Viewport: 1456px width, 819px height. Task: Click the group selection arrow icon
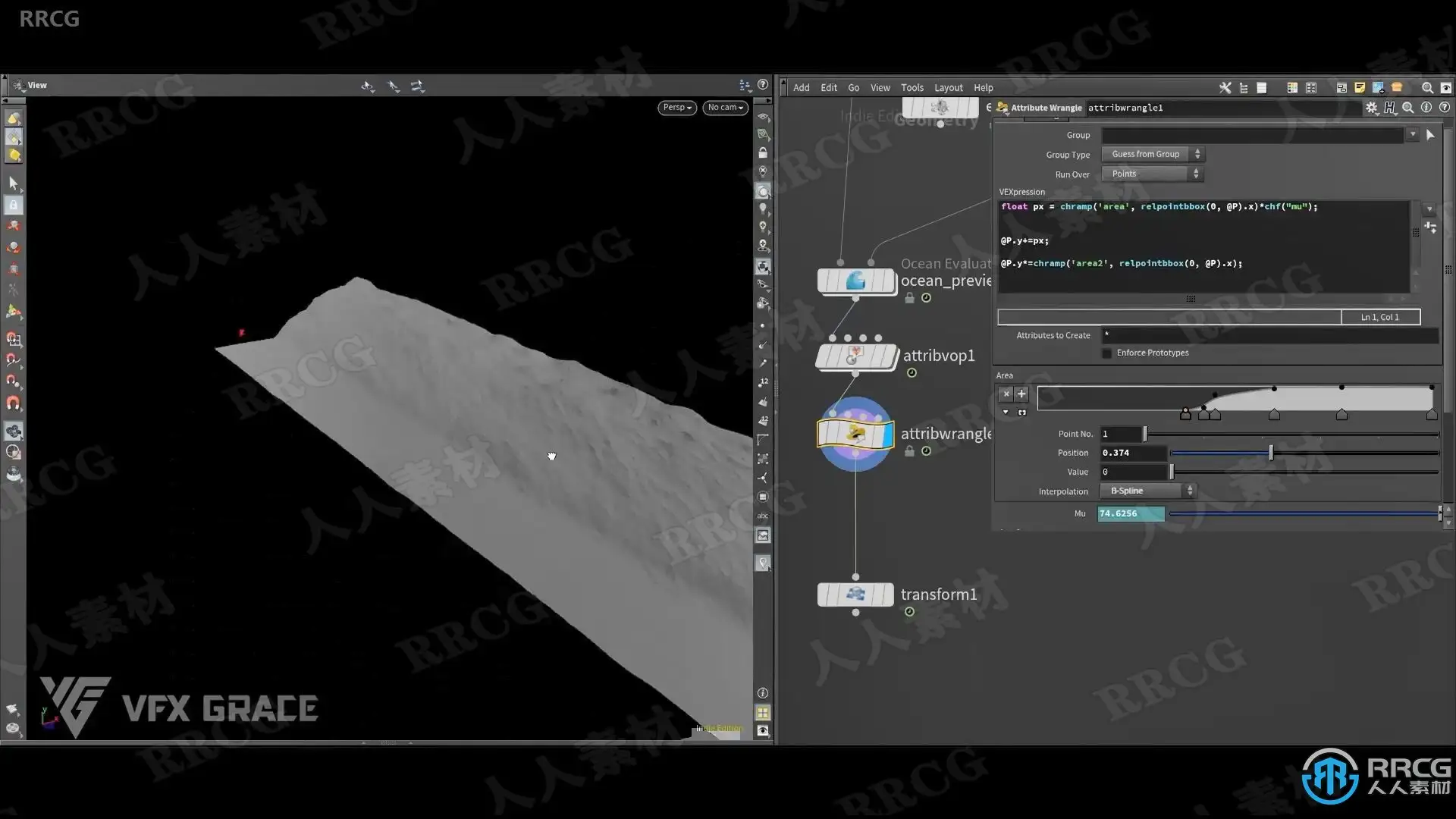click(1430, 135)
